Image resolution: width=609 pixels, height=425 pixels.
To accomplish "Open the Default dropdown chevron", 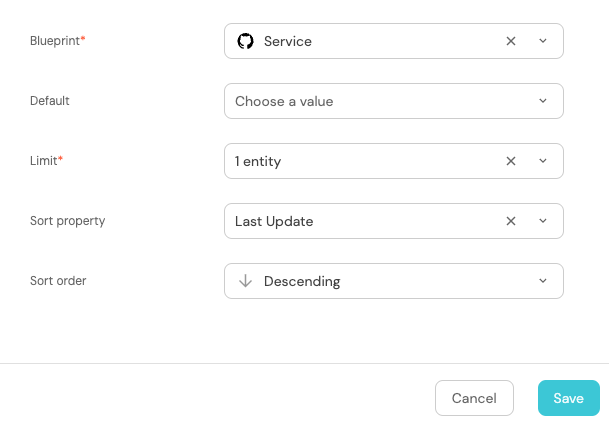I will point(543,101).
